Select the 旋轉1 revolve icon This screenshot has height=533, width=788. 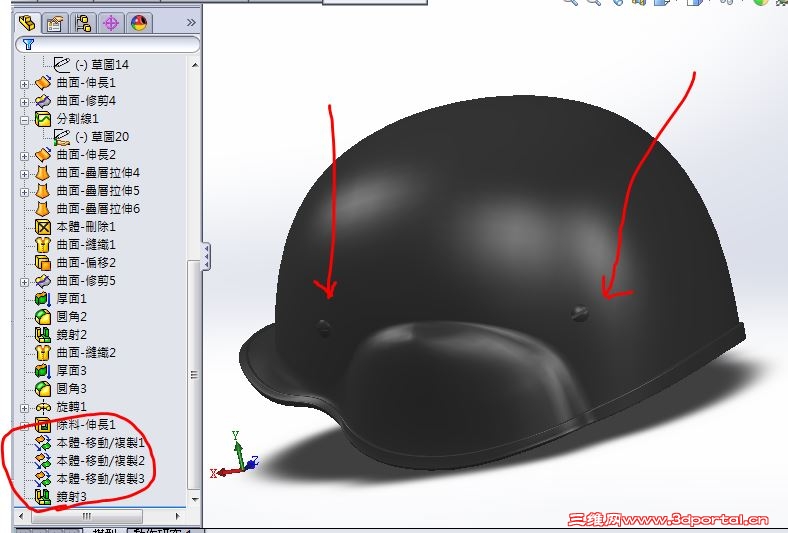pyautogui.click(x=43, y=406)
